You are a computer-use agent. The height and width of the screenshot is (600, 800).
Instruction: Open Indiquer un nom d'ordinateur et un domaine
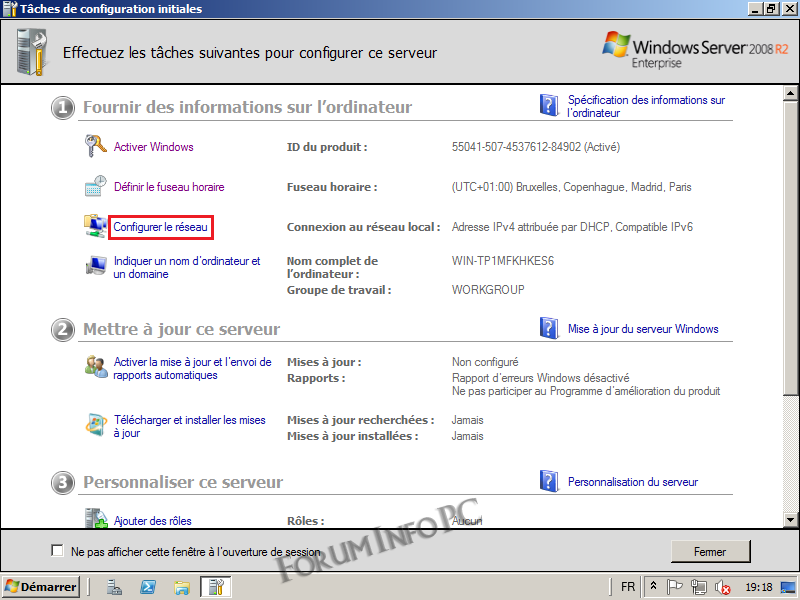(187, 267)
